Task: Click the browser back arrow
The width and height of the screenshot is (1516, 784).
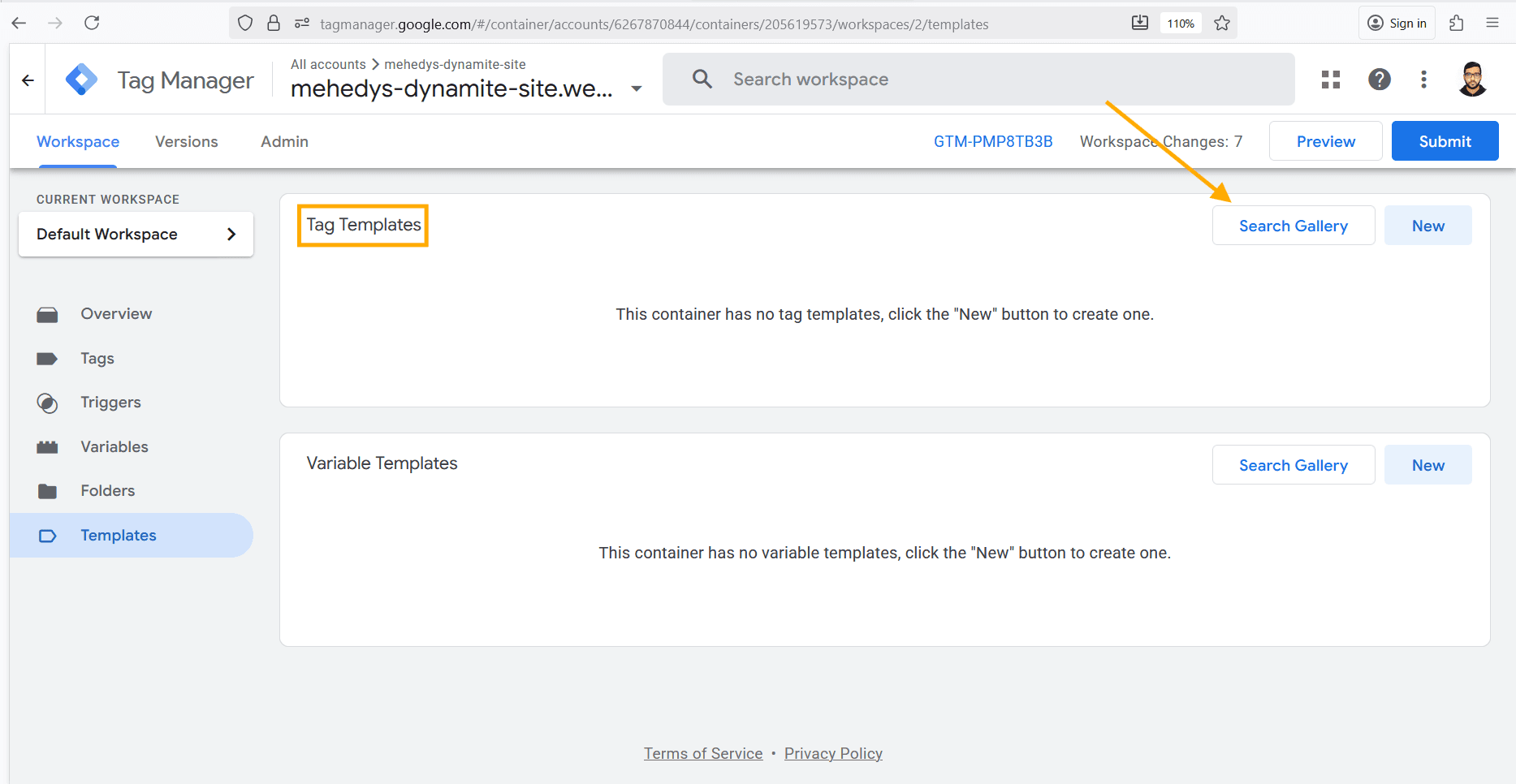Action: (19, 23)
